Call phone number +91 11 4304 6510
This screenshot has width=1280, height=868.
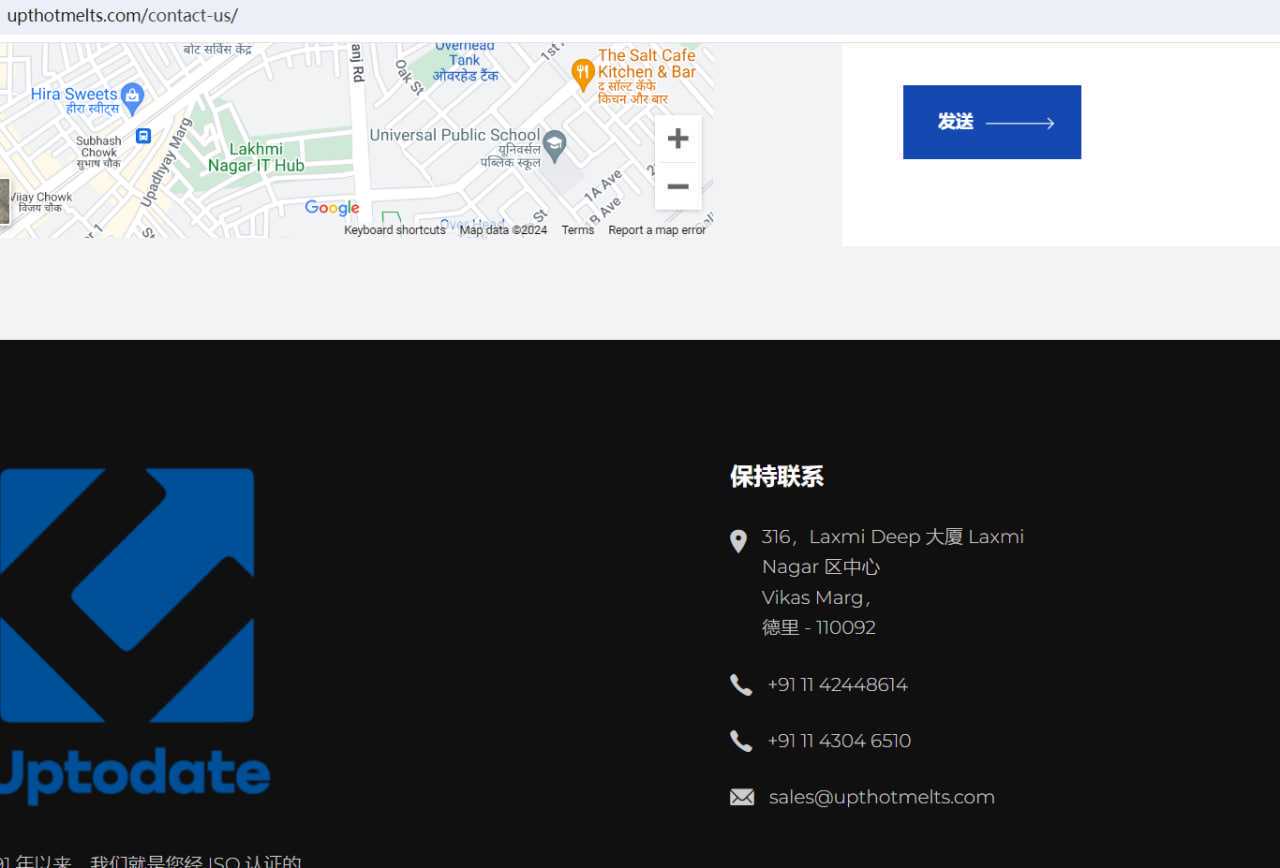[x=839, y=741]
